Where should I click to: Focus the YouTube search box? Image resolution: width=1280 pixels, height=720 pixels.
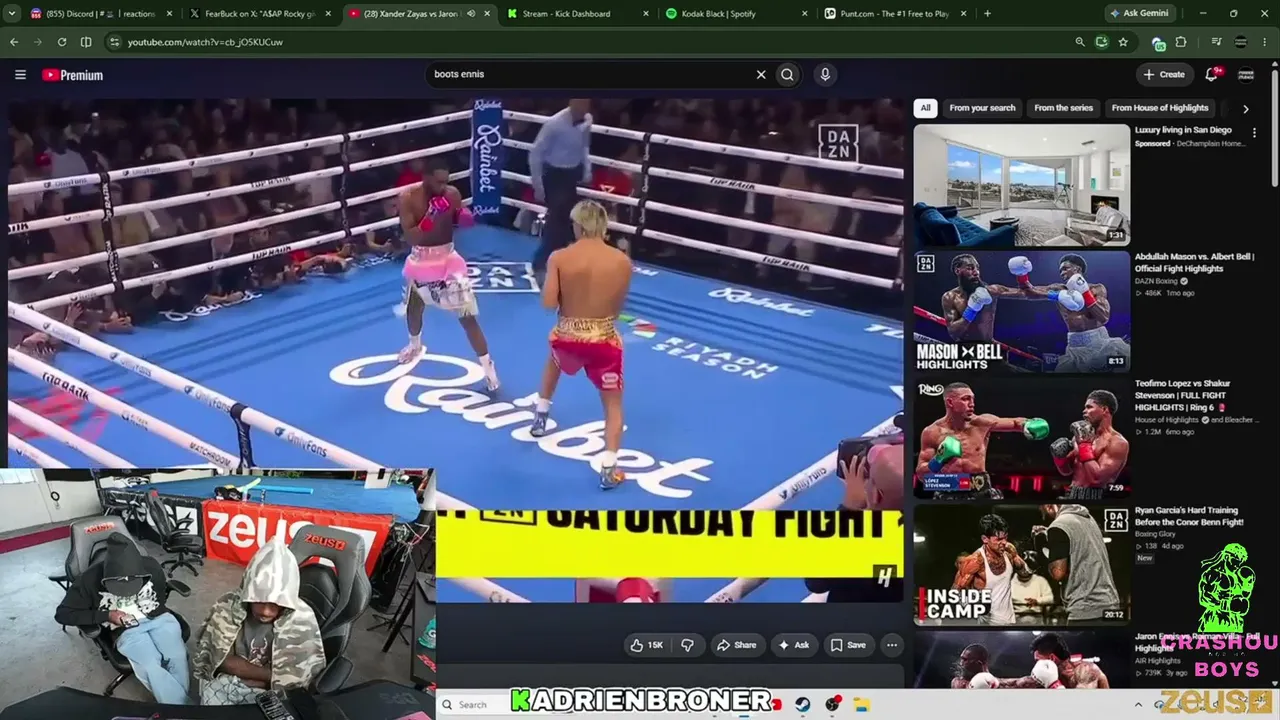click(590, 75)
